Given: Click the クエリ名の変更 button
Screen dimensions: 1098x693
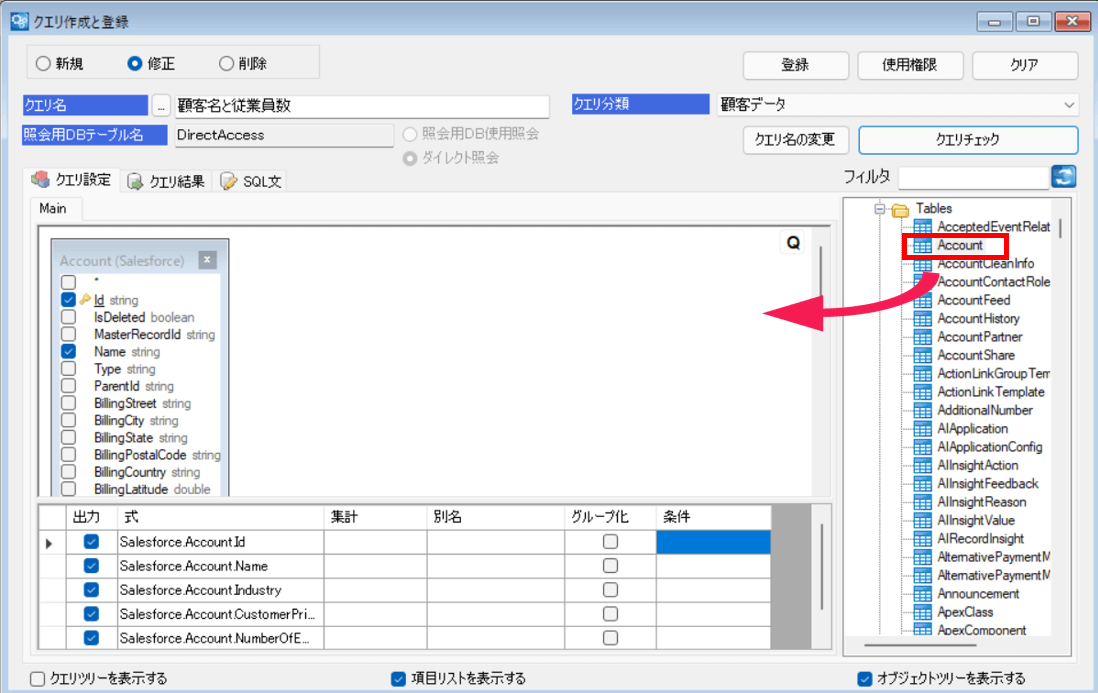Looking at the screenshot, I should pyautogui.click(x=795, y=139).
